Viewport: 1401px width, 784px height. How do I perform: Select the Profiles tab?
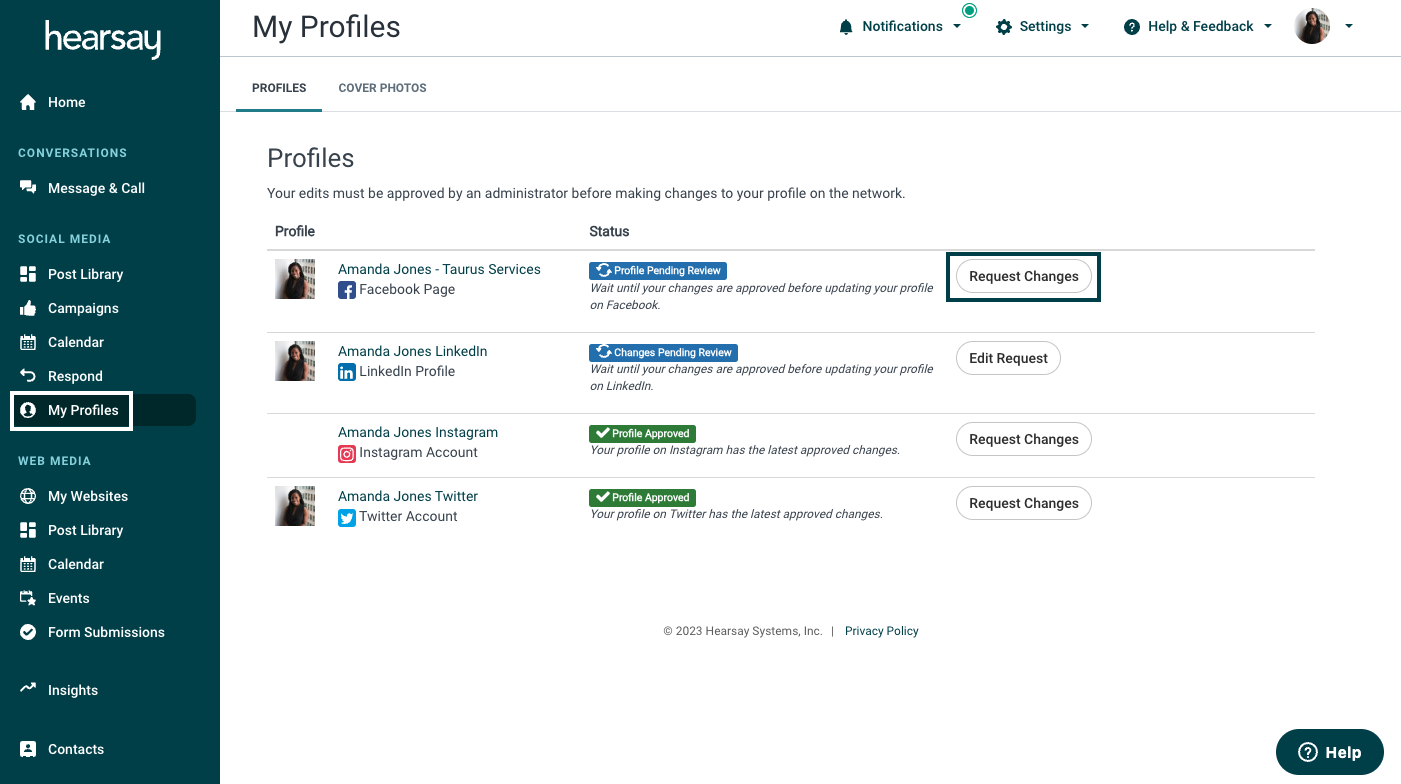[278, 88]
